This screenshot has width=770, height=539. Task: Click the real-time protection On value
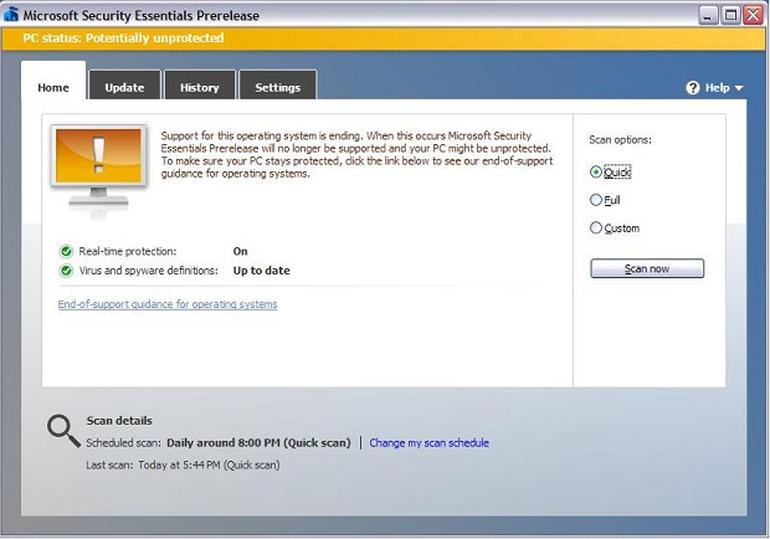[240, 251]
